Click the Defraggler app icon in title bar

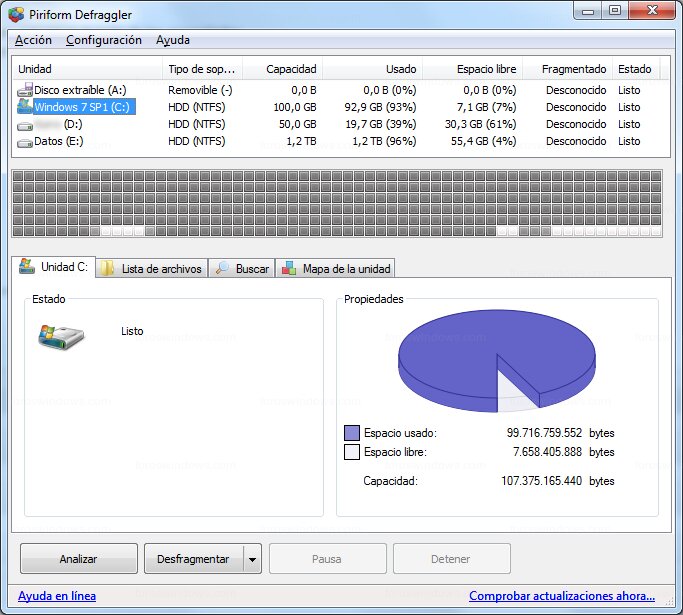(16, 14)
